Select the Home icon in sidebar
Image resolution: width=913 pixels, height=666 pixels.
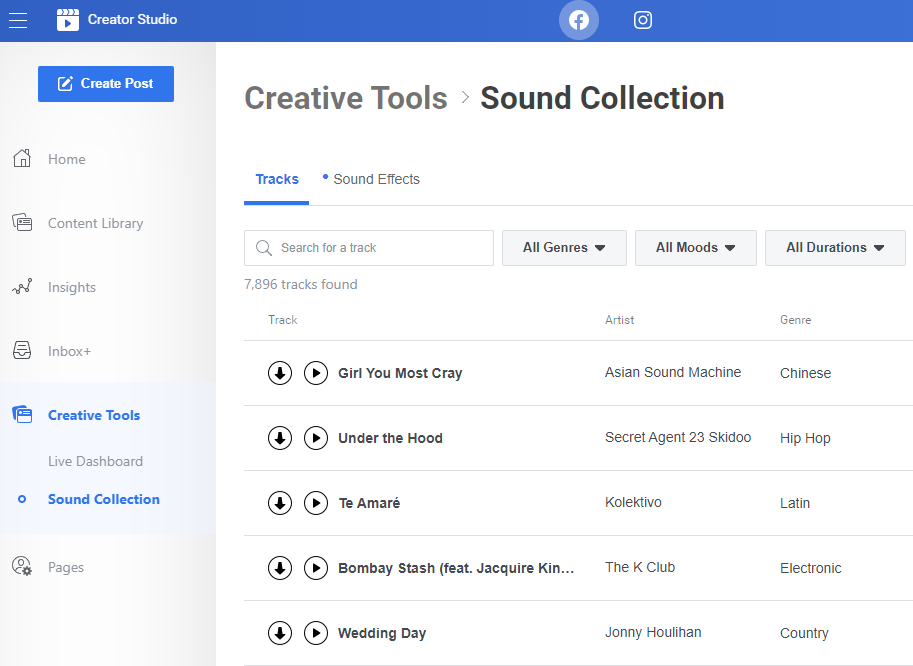tap(22, 158)
